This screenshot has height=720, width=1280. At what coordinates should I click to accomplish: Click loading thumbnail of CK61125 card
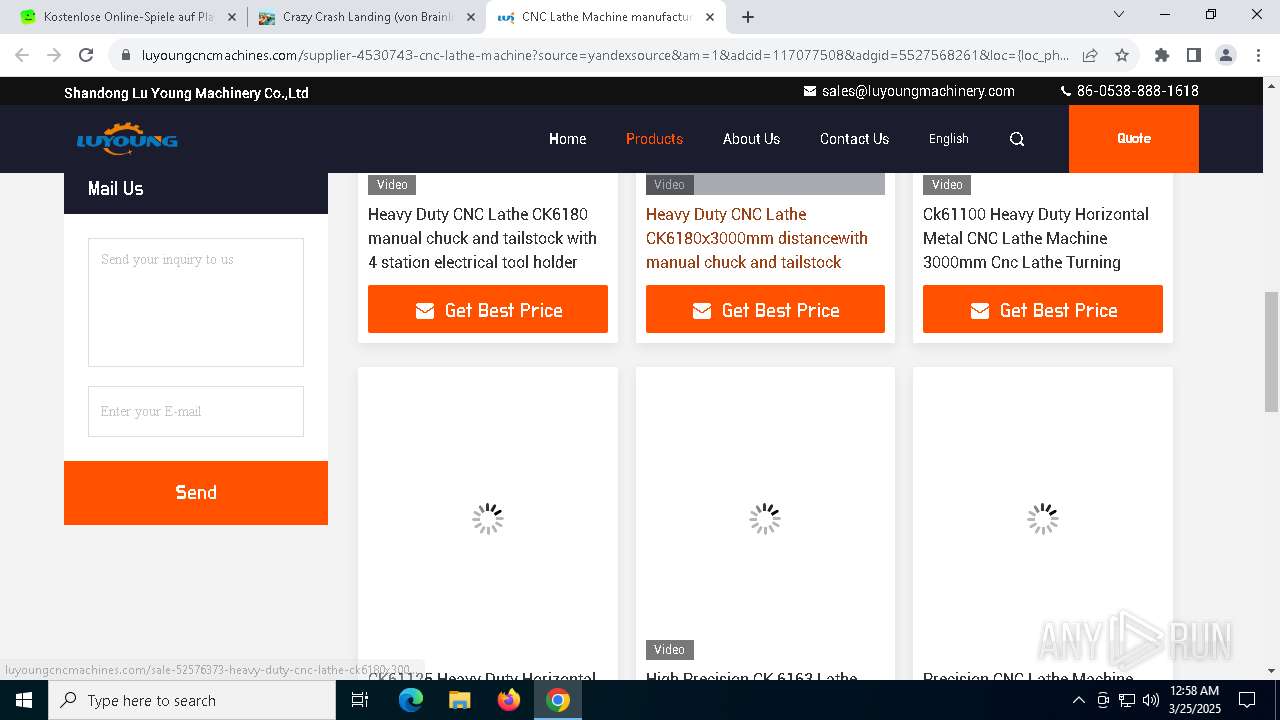pyautogui.click(x=488, y=517)
